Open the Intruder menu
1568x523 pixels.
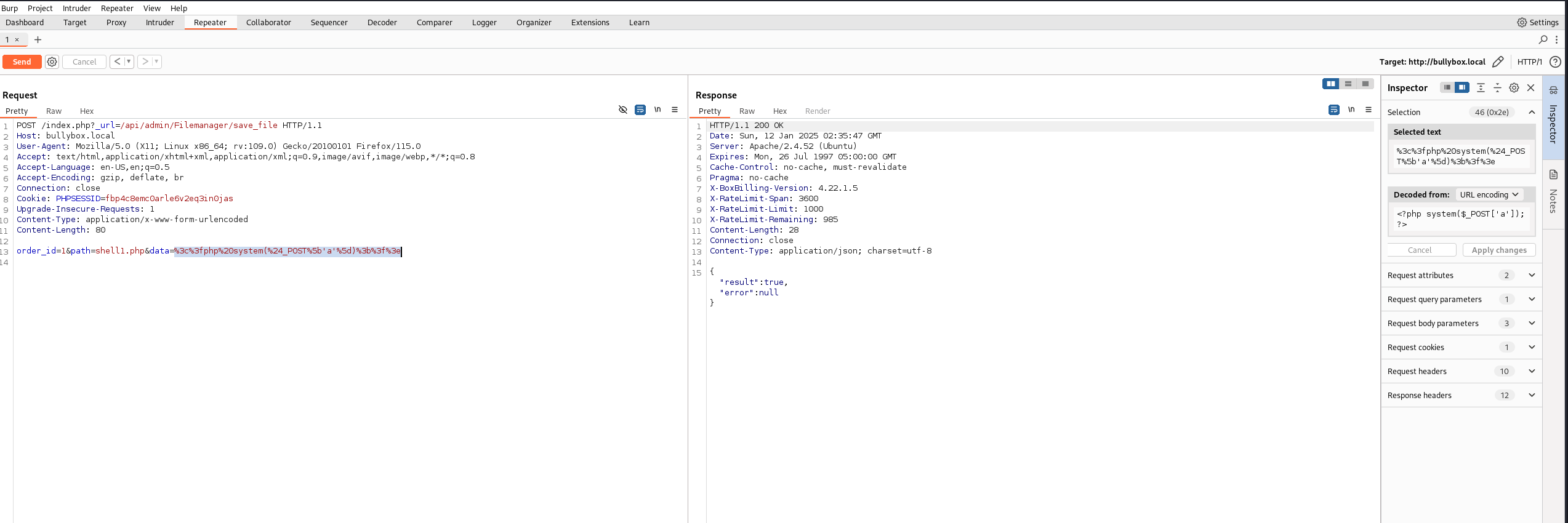(x=76, y=8)
